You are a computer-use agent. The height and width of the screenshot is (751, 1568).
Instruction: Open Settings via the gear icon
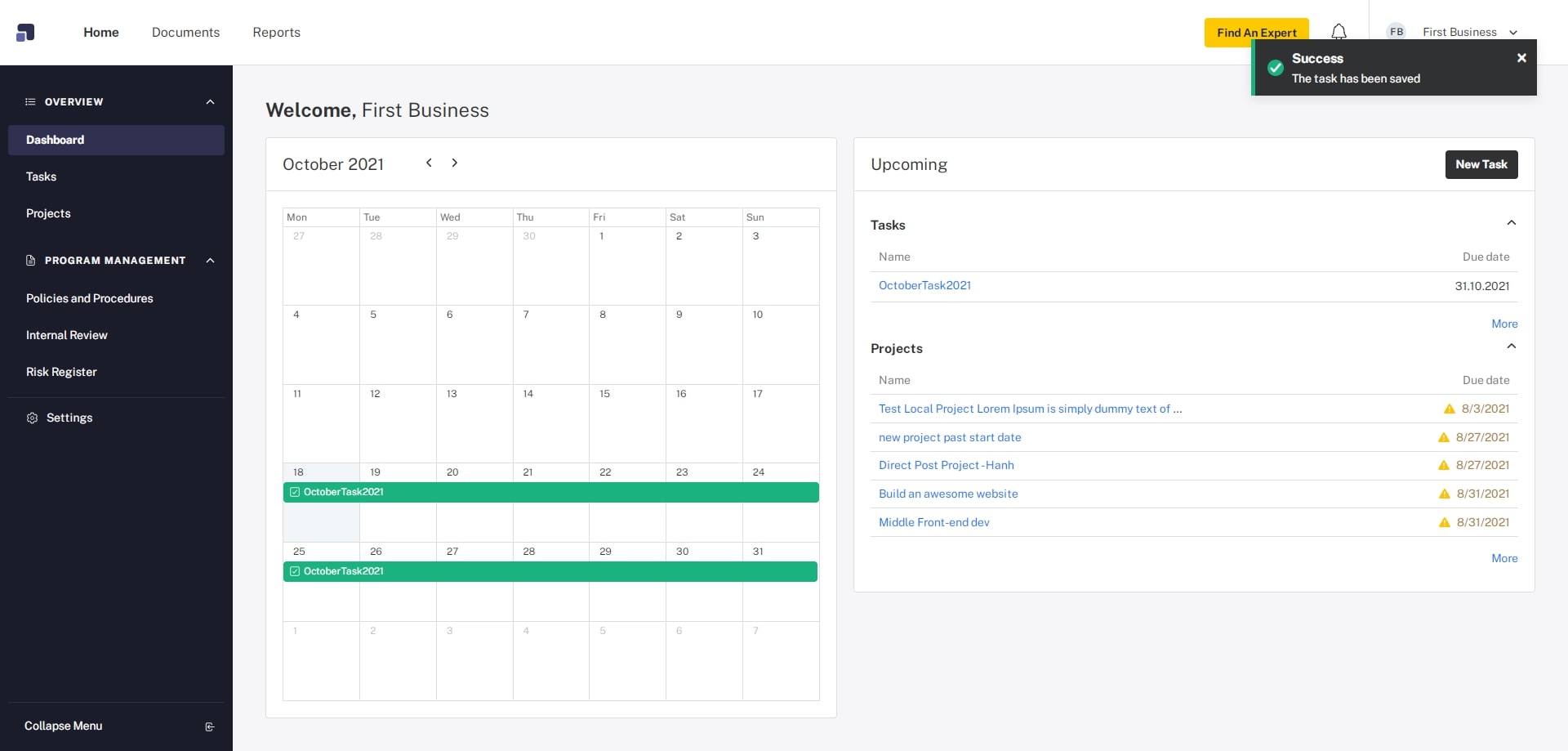(32, 418)
